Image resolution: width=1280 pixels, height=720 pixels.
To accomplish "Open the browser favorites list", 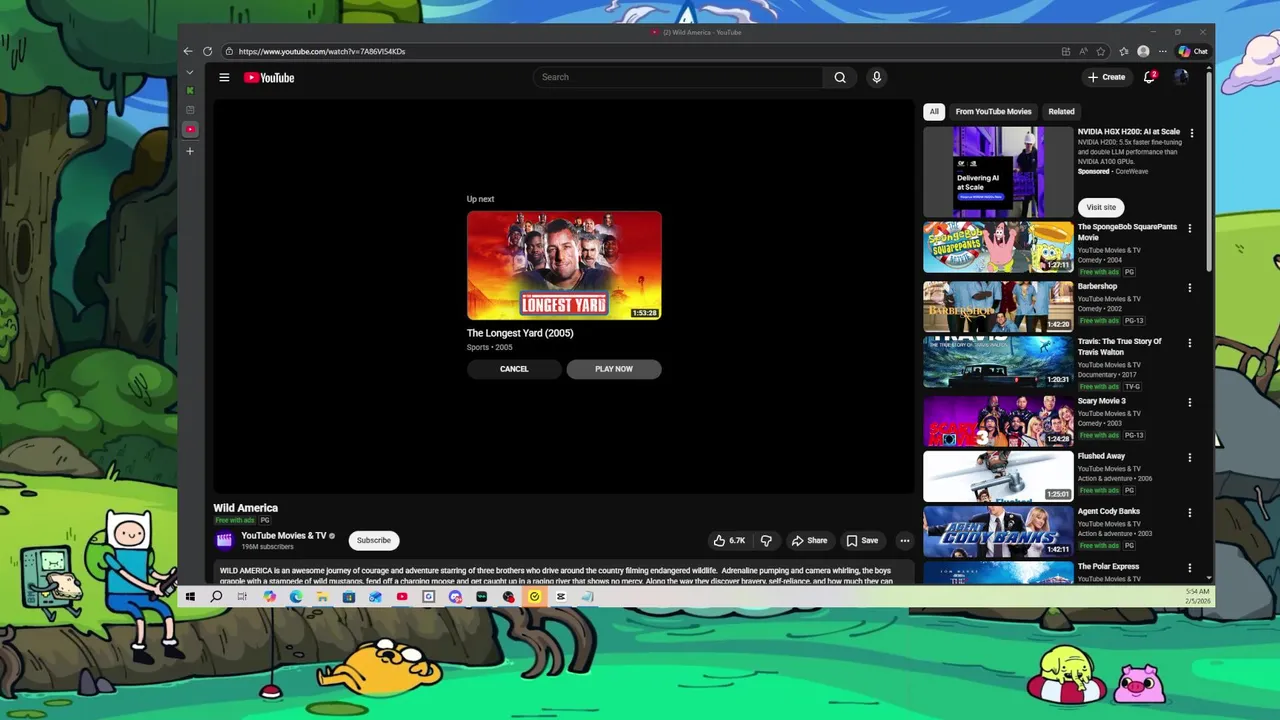I will pos(1124,51).
